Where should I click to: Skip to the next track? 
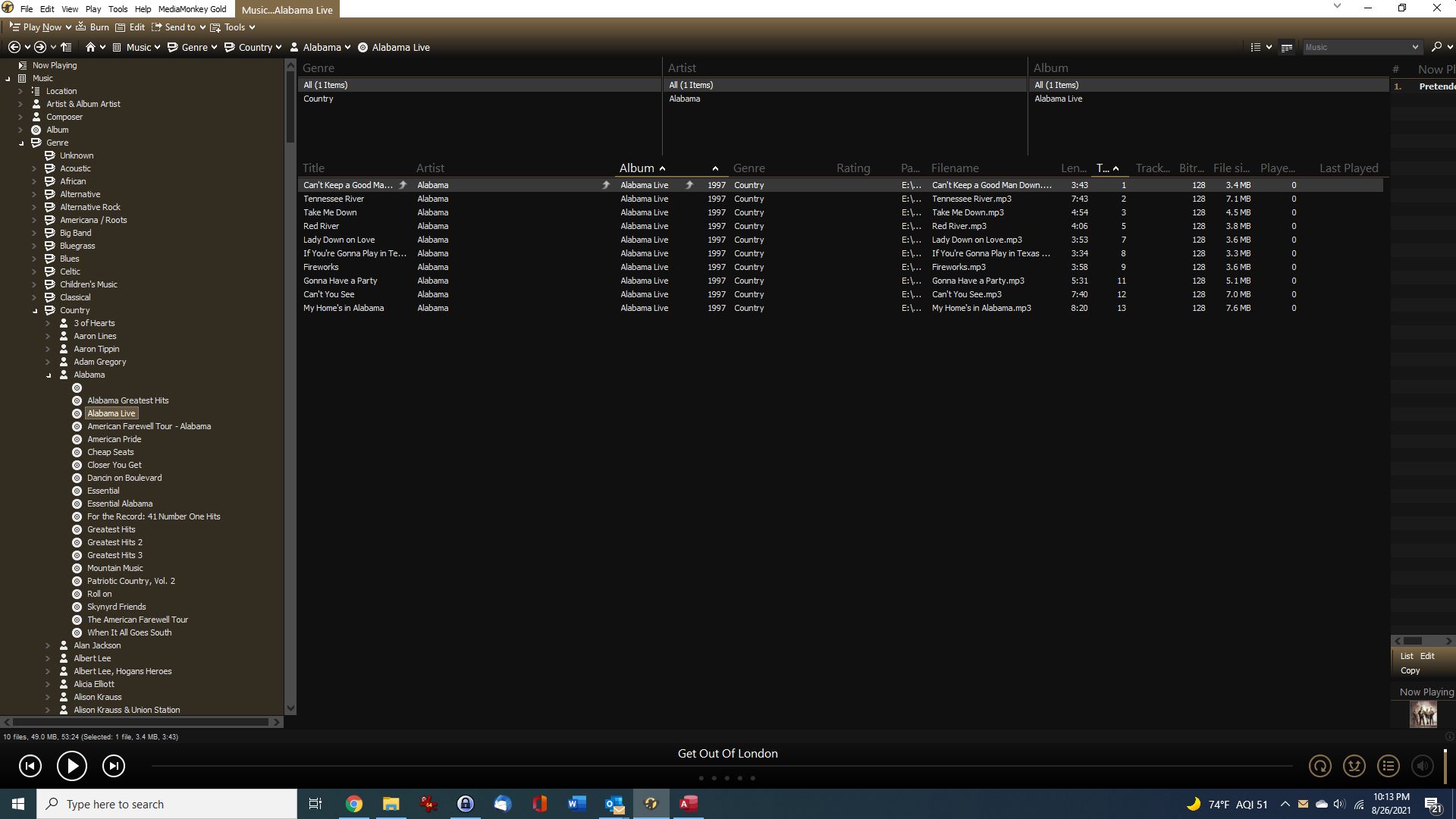click(114, 766)
